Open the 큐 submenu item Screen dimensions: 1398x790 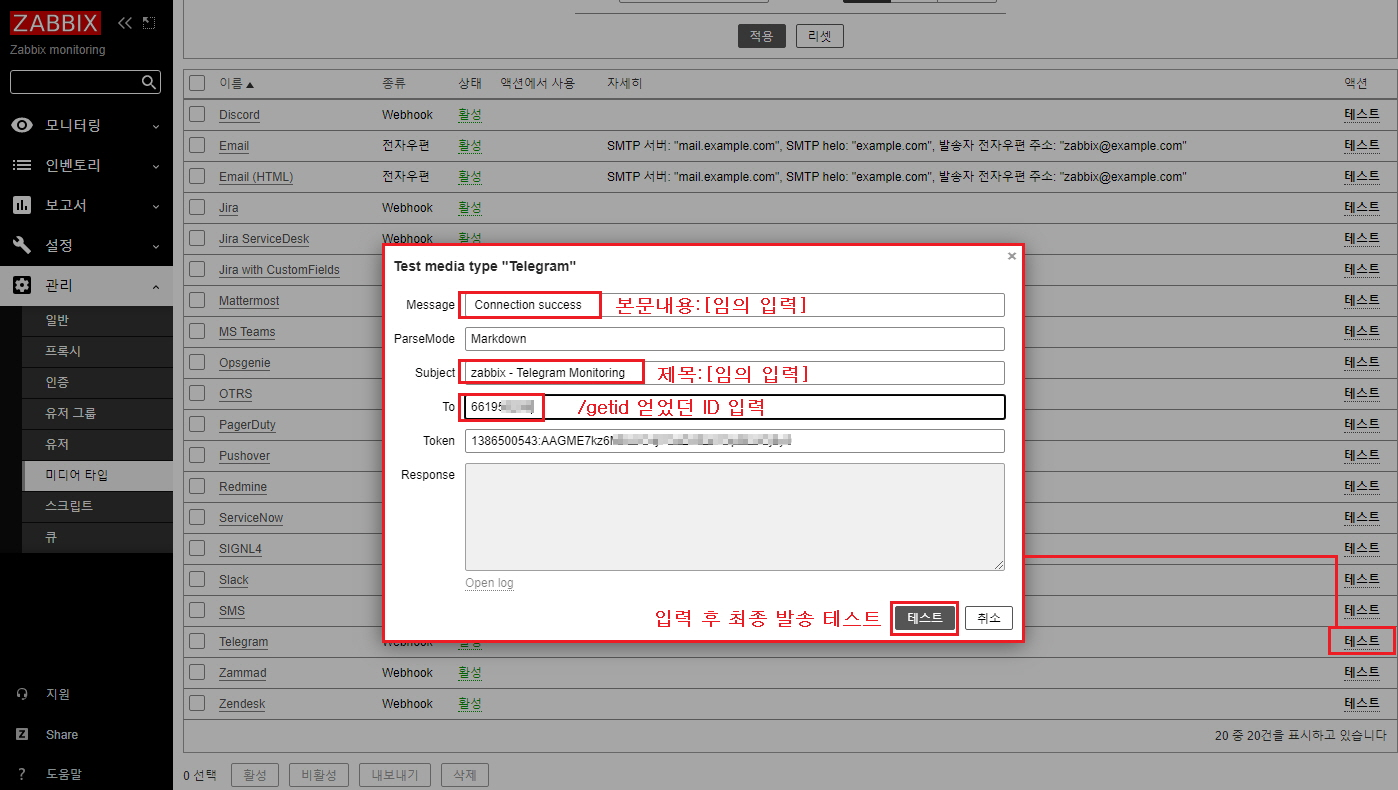[x=97, y=537]
